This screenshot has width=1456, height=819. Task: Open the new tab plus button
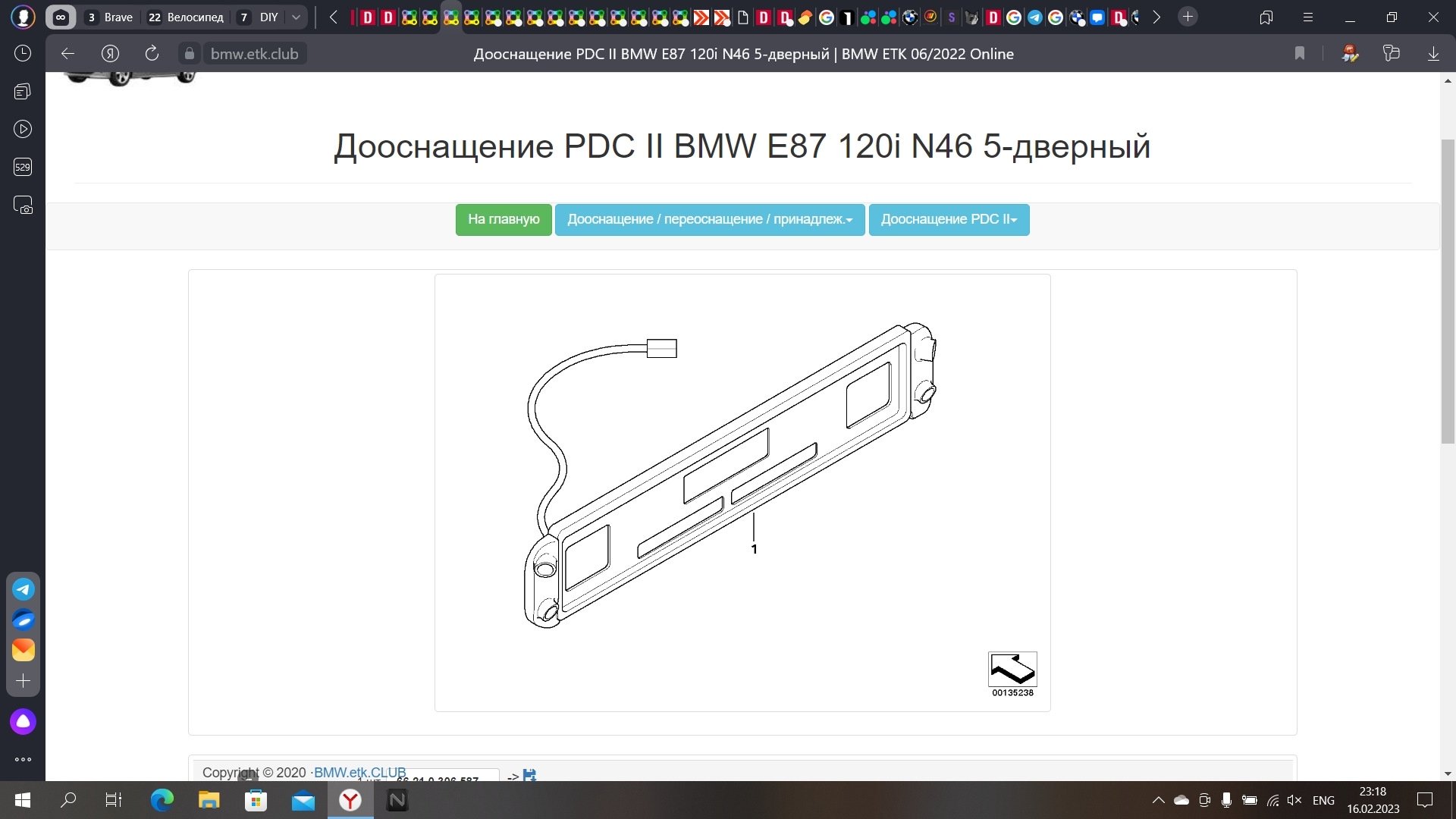(1188, 17)
